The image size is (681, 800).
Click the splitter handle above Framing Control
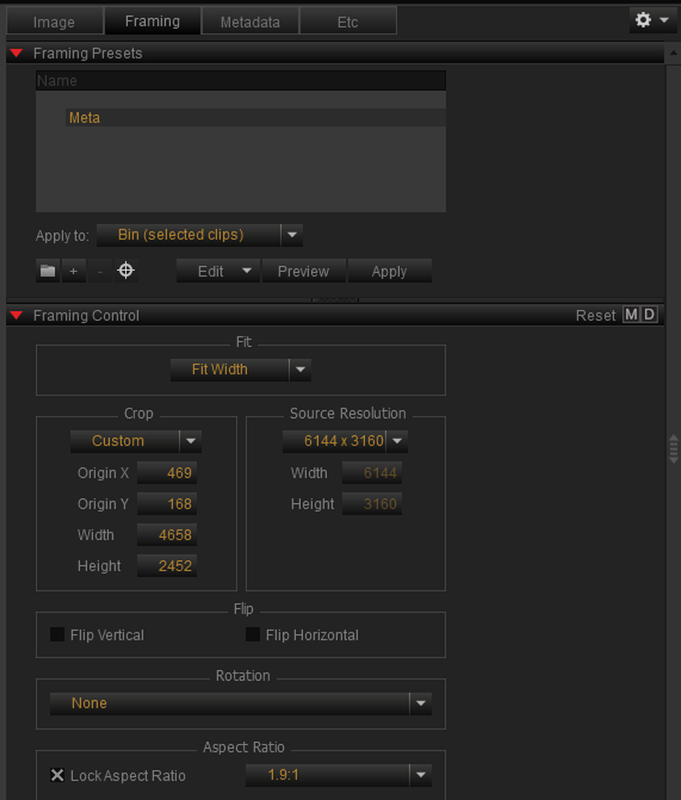click(335, 299)
